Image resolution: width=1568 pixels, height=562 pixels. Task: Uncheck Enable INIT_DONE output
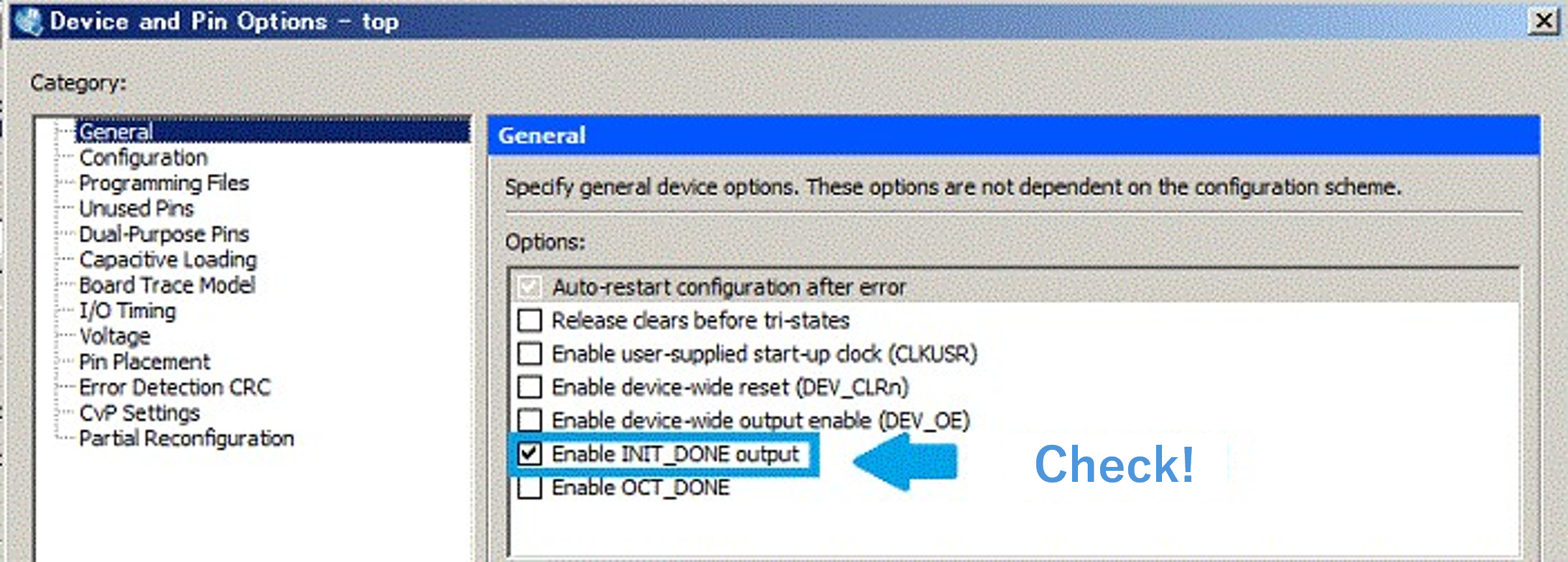pyautogui.click(x=529, y=454)
